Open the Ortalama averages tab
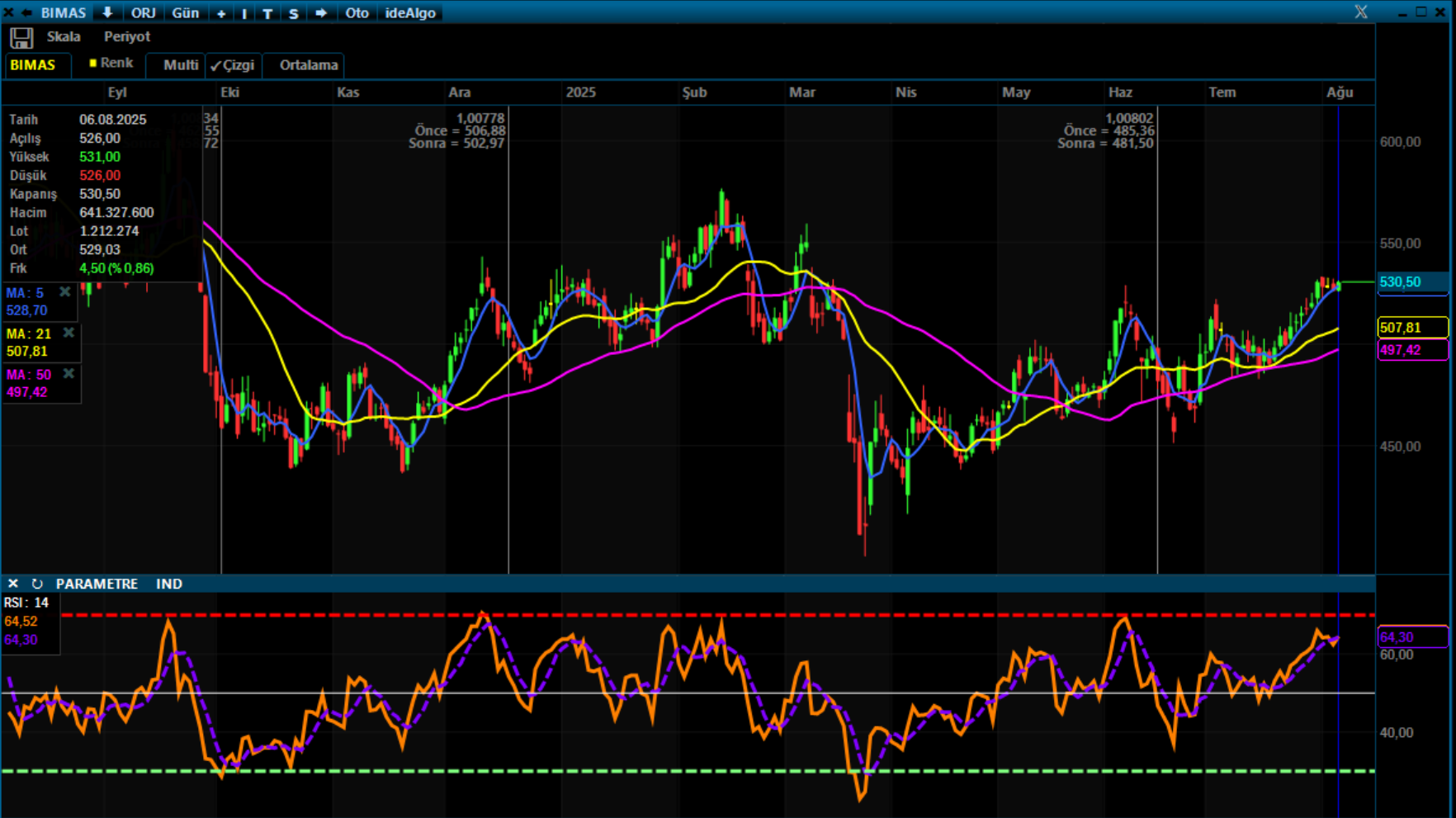Image resolution: width=1456 pixels, height=818 pixels. (x=309, y=65)
